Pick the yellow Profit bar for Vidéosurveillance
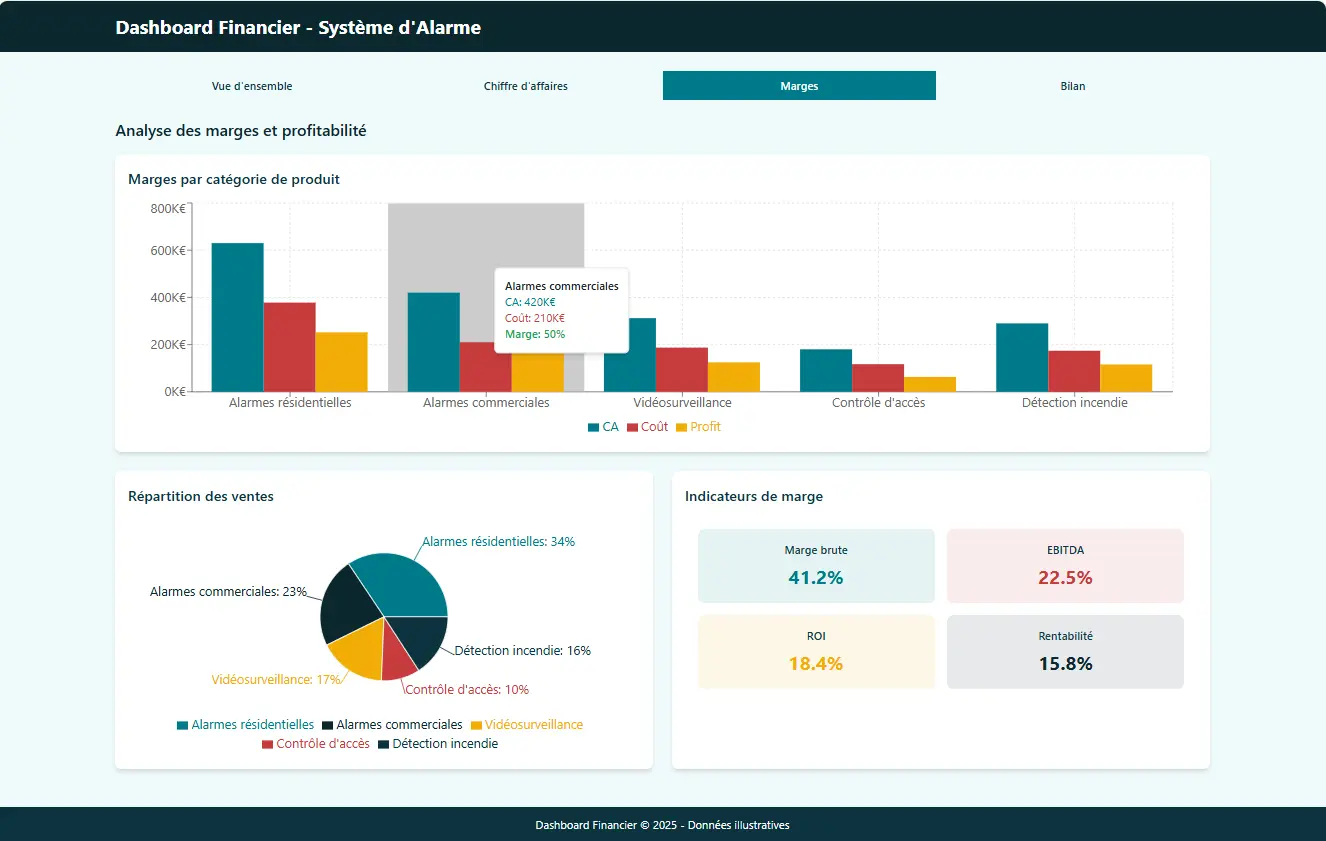1326x841 pixels. click(734, 377)
